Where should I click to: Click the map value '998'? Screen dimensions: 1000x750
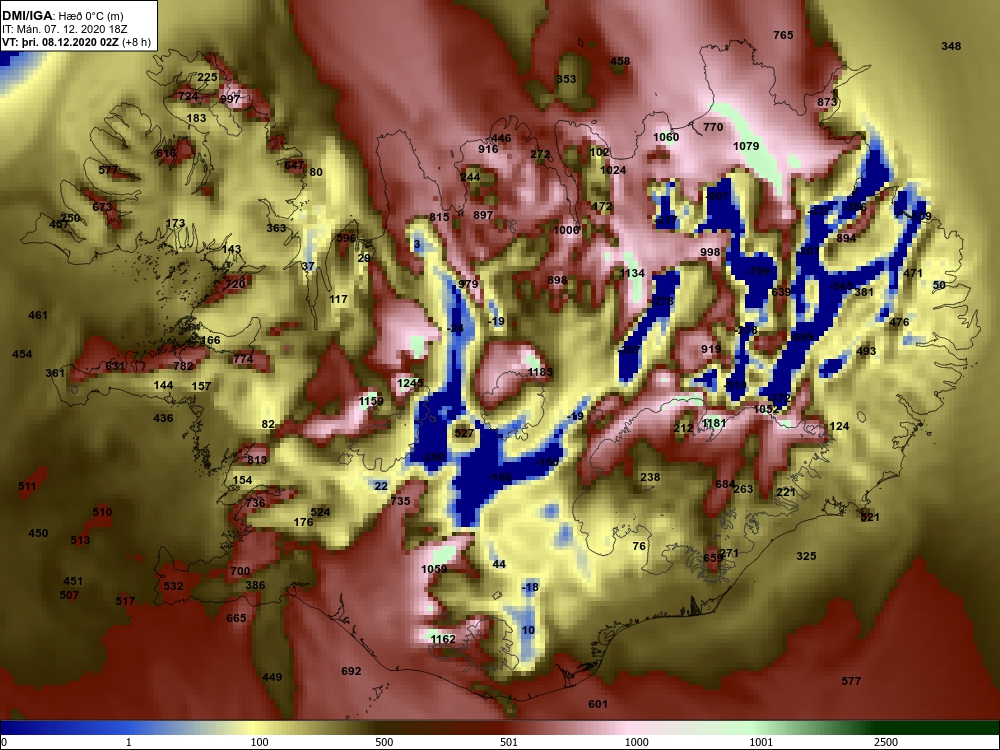pos(710,252)
